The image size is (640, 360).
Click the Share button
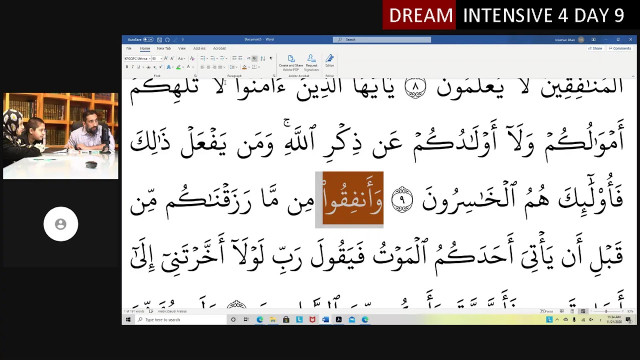click(596, 49)
